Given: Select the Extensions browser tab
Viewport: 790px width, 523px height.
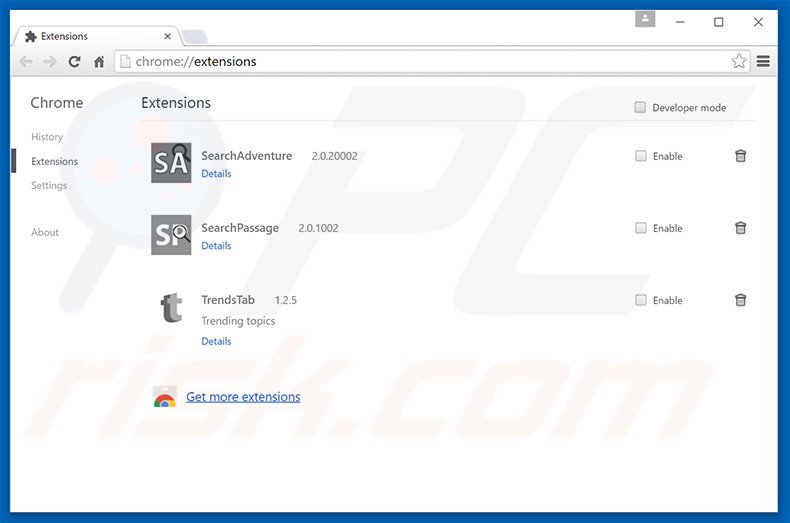Looking at the screenshot, I should [96, 36].
